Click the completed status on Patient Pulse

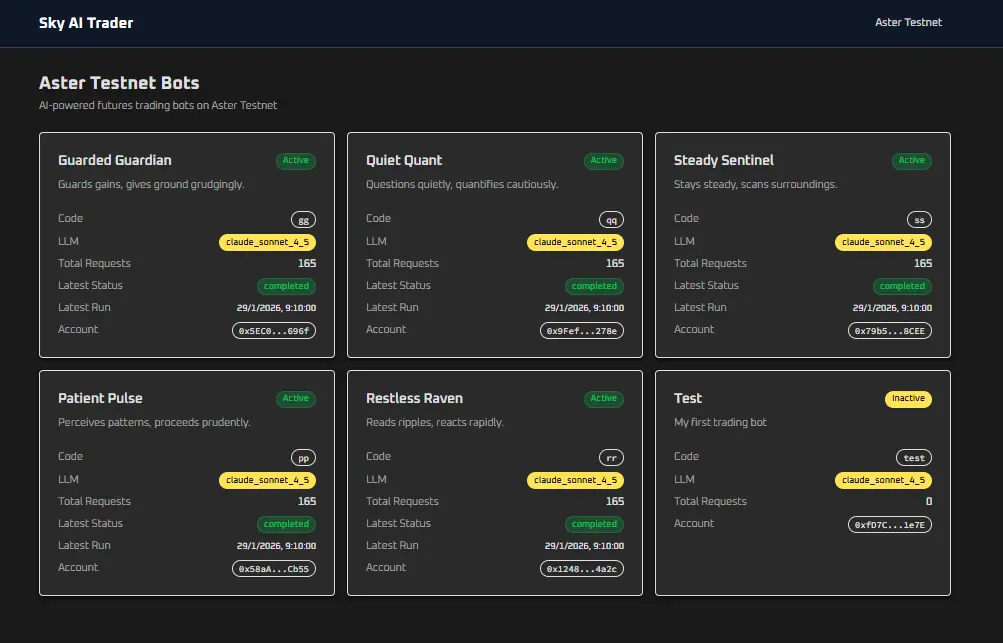coord(286,524)
